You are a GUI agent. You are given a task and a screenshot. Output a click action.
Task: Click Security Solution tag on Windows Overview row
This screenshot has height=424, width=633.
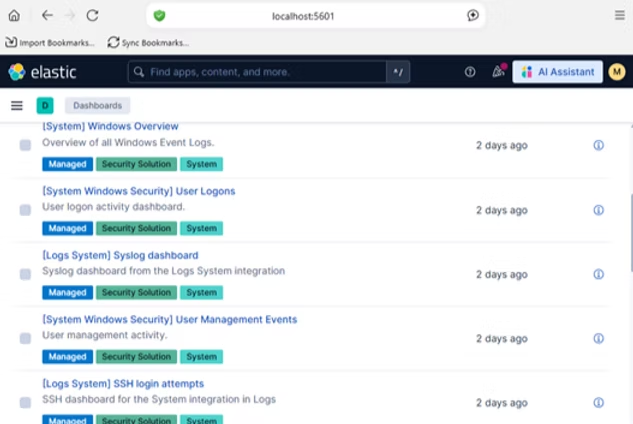(x=136, y=164)
